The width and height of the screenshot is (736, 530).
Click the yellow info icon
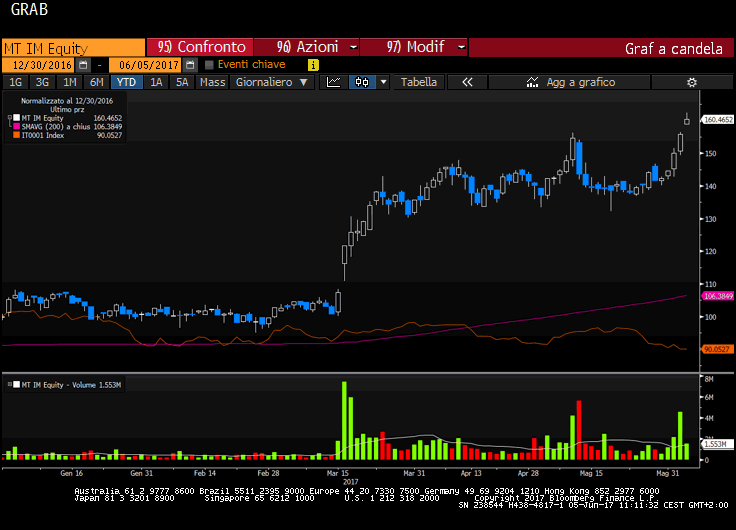coord(313,65)
